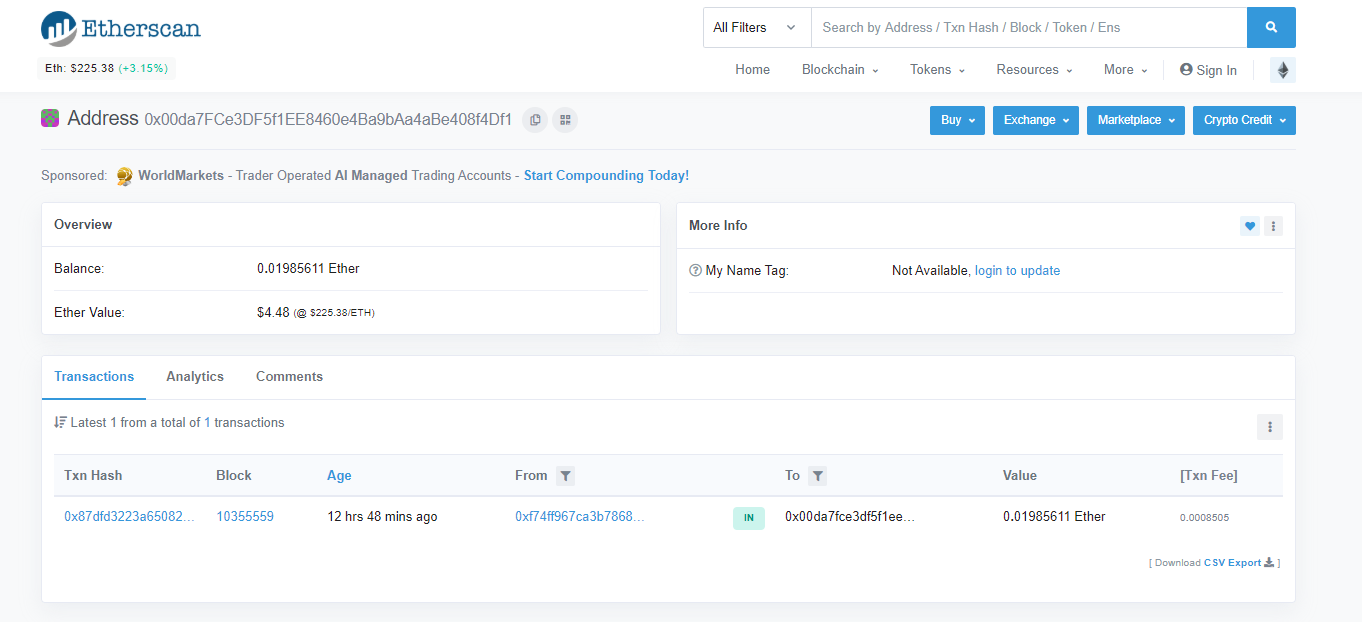The image size is (1362, 622).
Task: Expand the All Filters dropdown
Action: pyautogui.click(x=756, y=28)
